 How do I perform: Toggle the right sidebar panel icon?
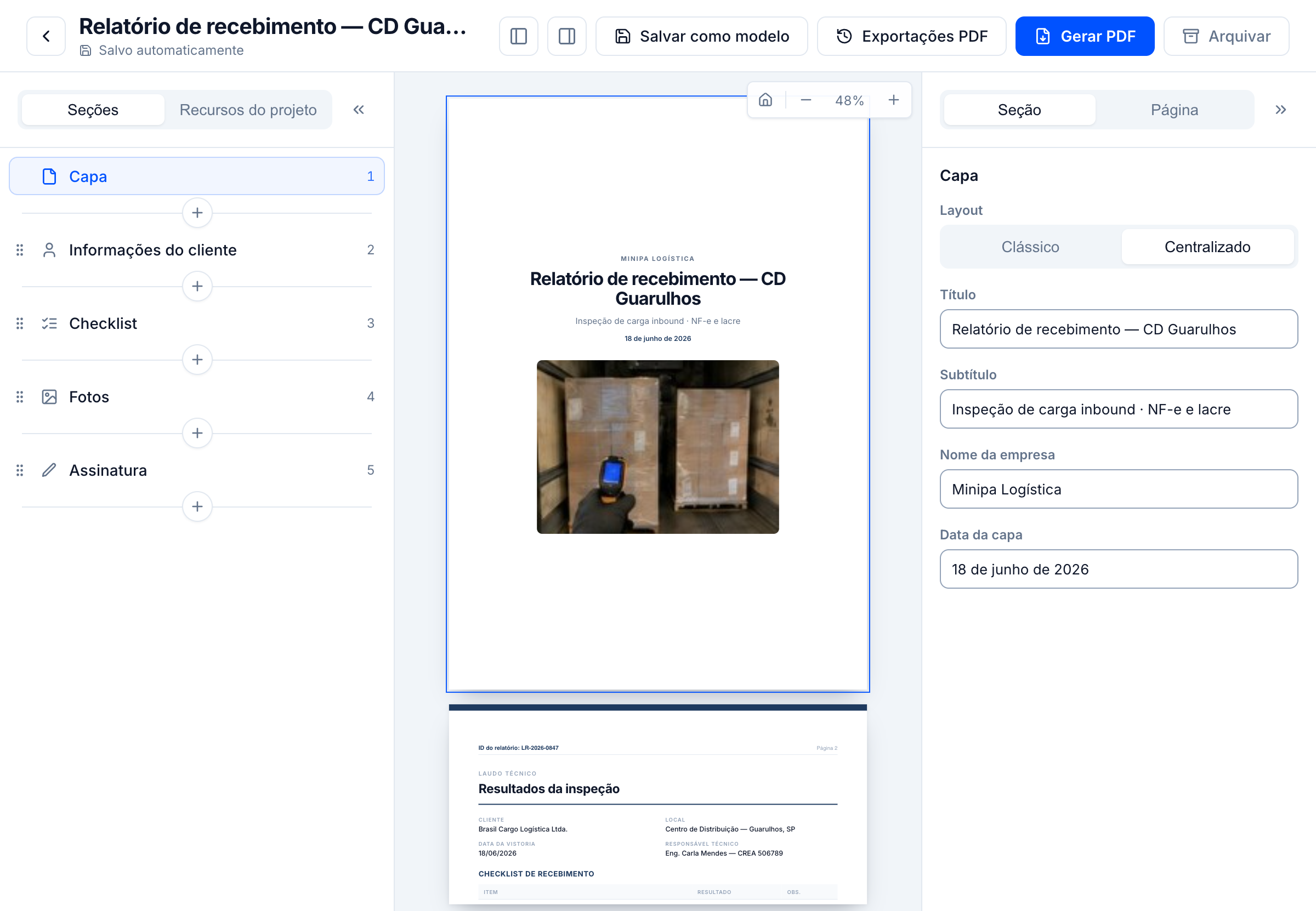click(x=566, y=36)
